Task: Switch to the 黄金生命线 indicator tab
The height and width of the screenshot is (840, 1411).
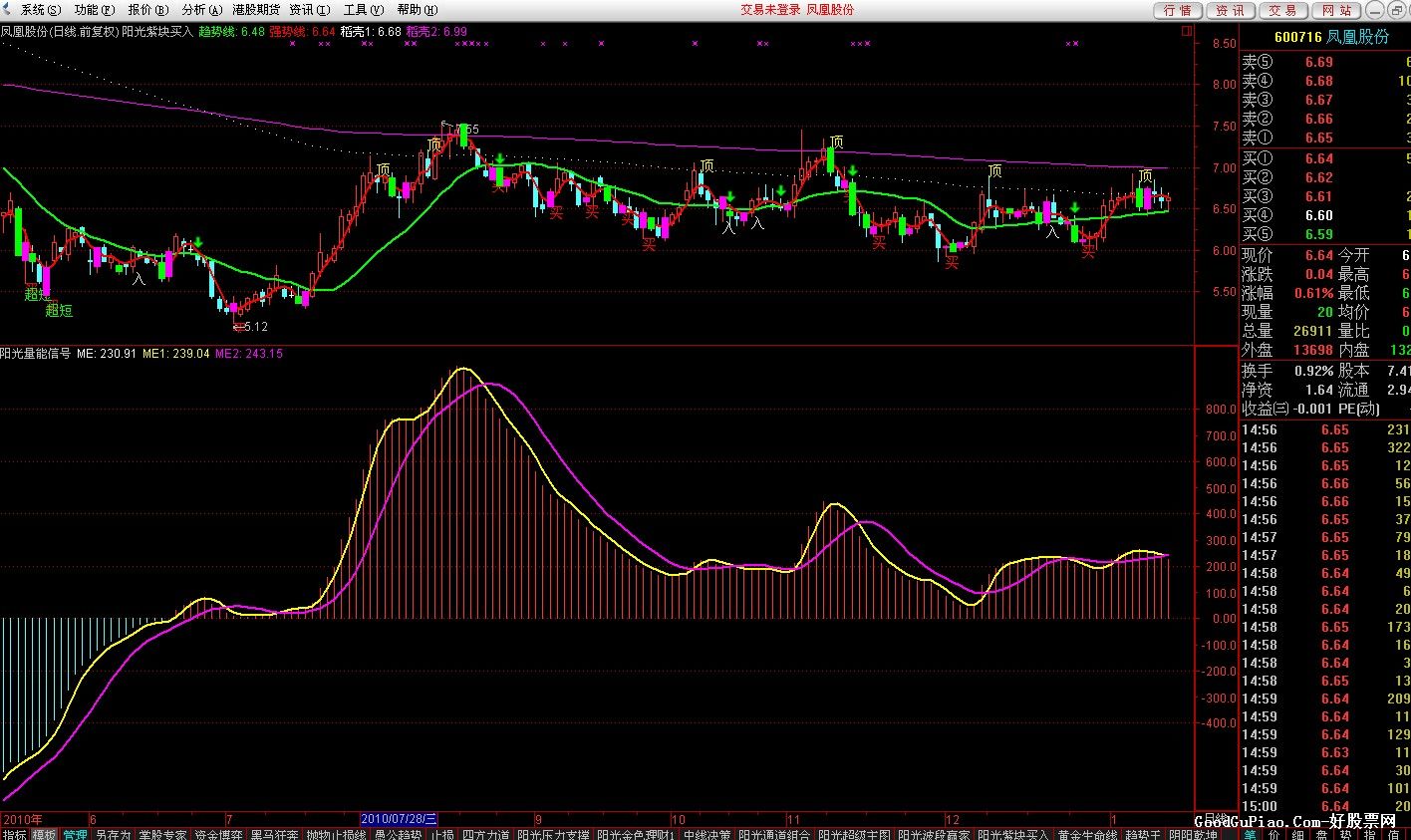Action: coord(1087,834)
